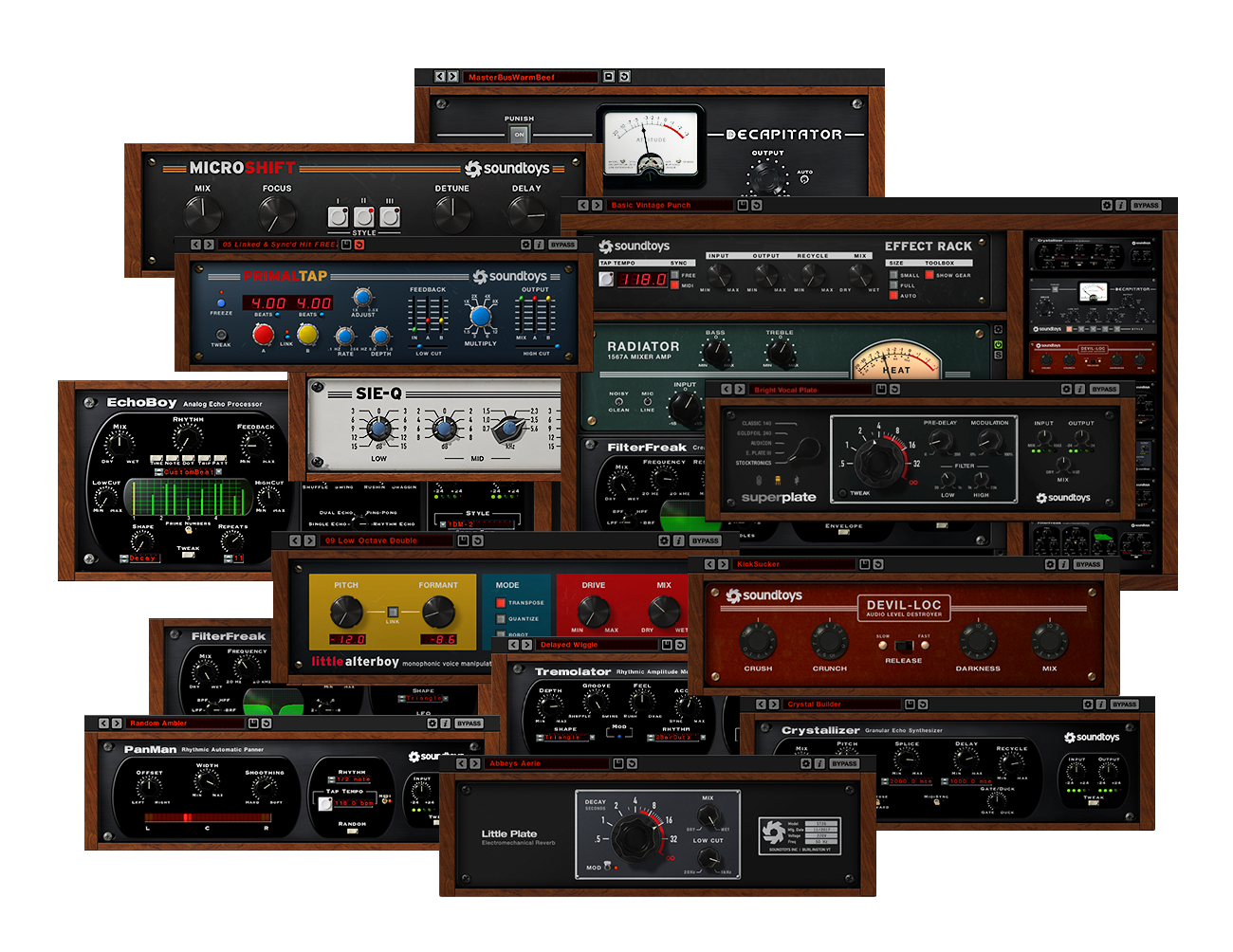Click the SuperPlate settings gear icon

(1066, 389)
